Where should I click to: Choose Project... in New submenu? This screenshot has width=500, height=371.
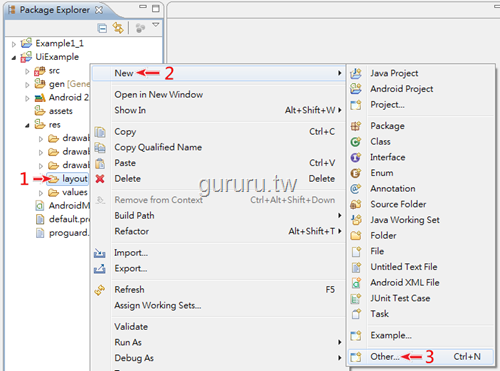pos(421,105)
